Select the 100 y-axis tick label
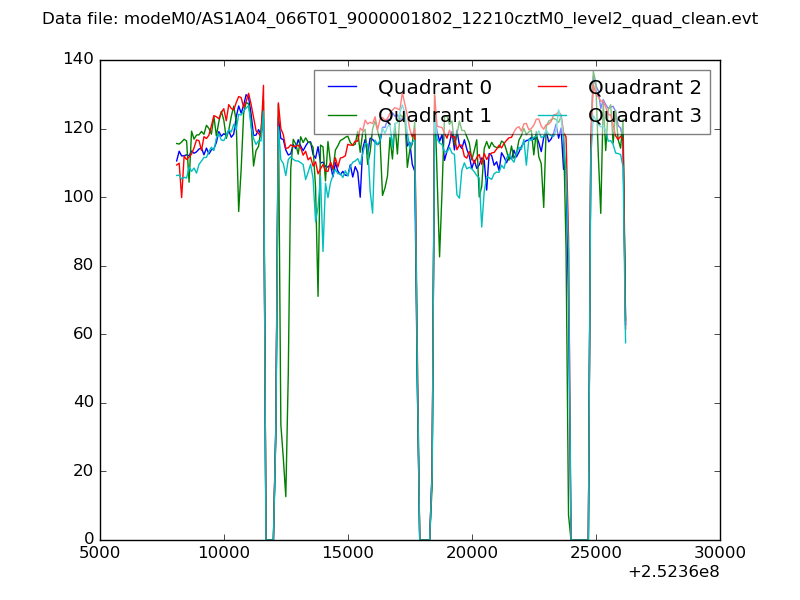The height and width of the screenshot is (600, 800). pyautogui.click(x=77, y=197)
